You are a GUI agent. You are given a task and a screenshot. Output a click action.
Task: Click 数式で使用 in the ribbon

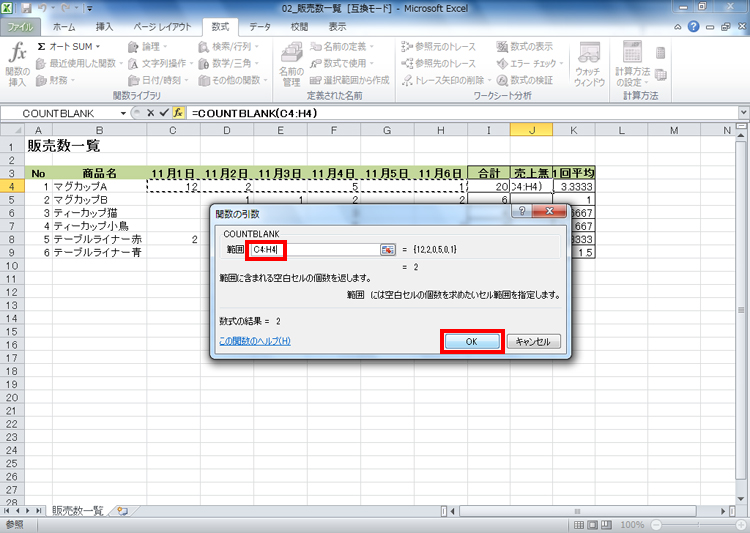(342, 63)
